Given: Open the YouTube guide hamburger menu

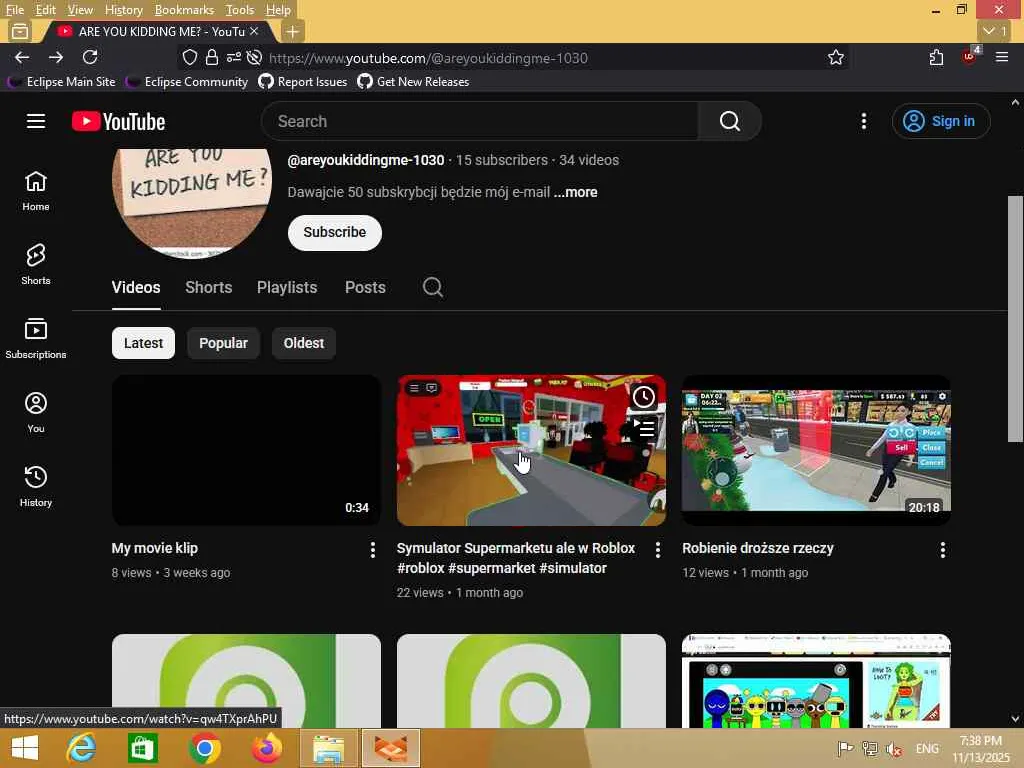Looking at the screenshot, I should (x=36, y=121).
